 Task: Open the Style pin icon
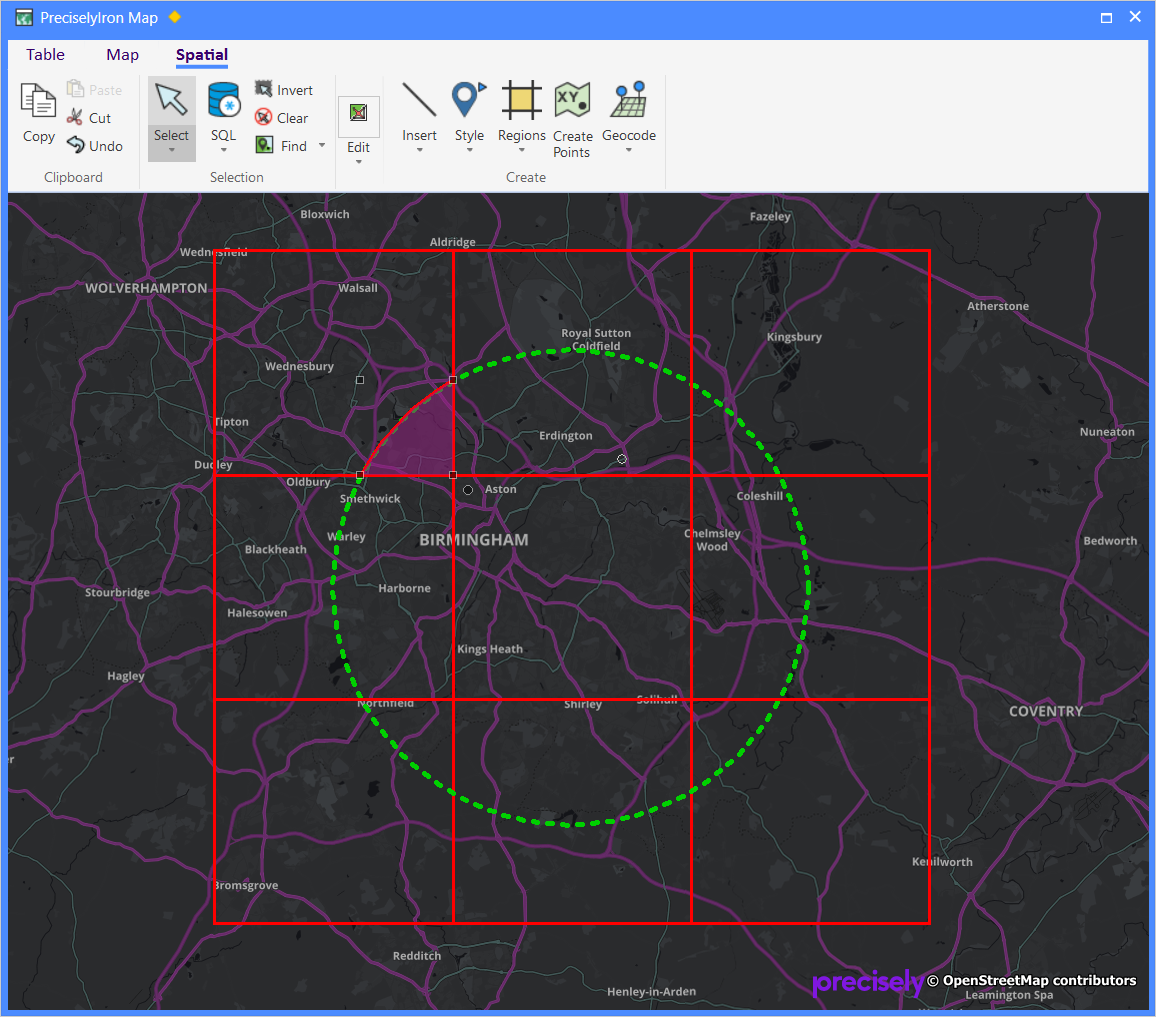point(469,100)
